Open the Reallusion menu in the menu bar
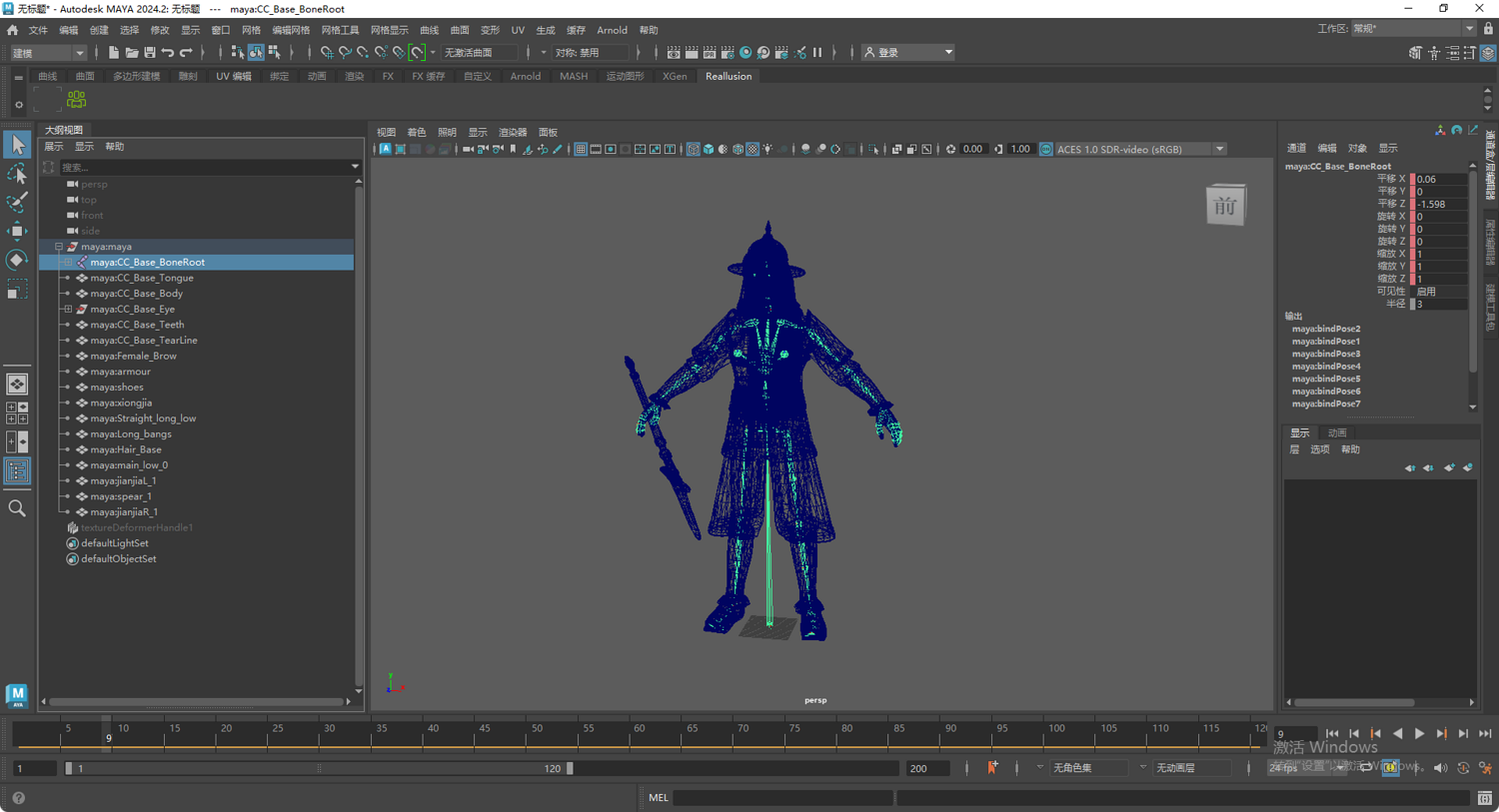 point(728,75)
